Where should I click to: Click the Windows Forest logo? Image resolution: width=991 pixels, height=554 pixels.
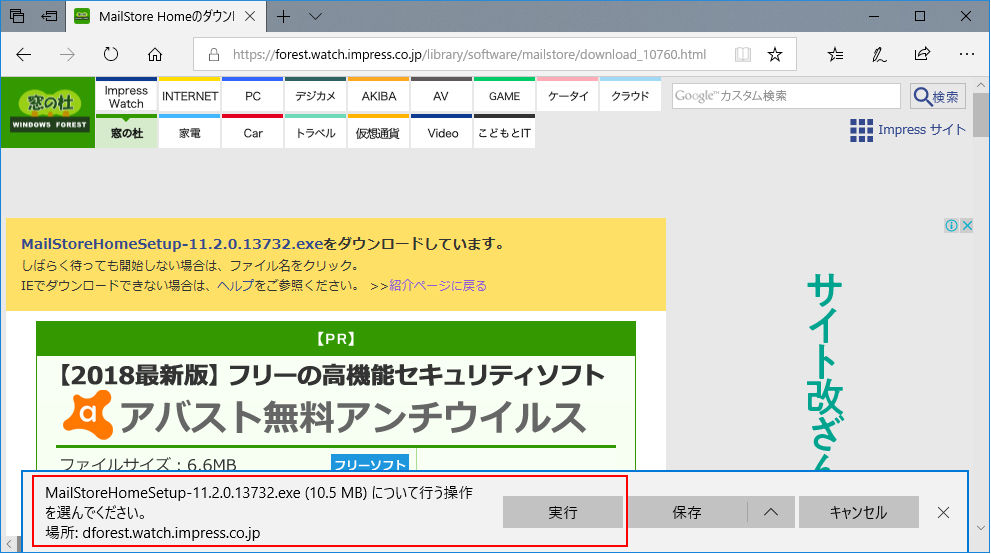[49, 112]
